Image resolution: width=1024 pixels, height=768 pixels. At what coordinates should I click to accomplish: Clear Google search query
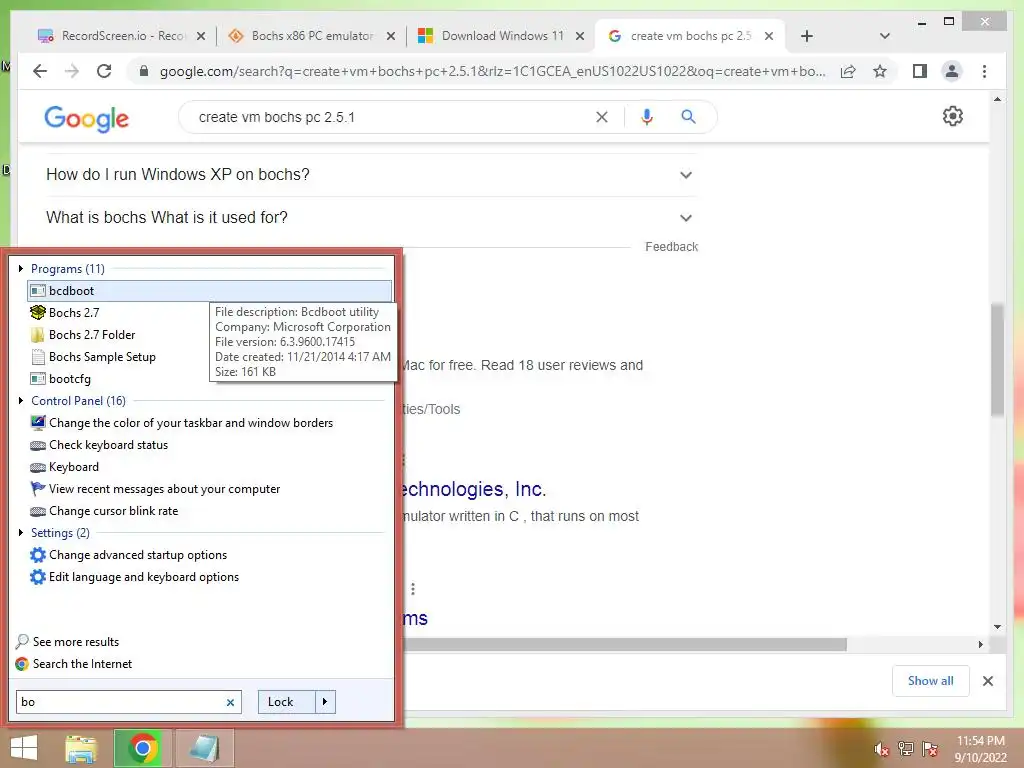(x=601, y=117)
